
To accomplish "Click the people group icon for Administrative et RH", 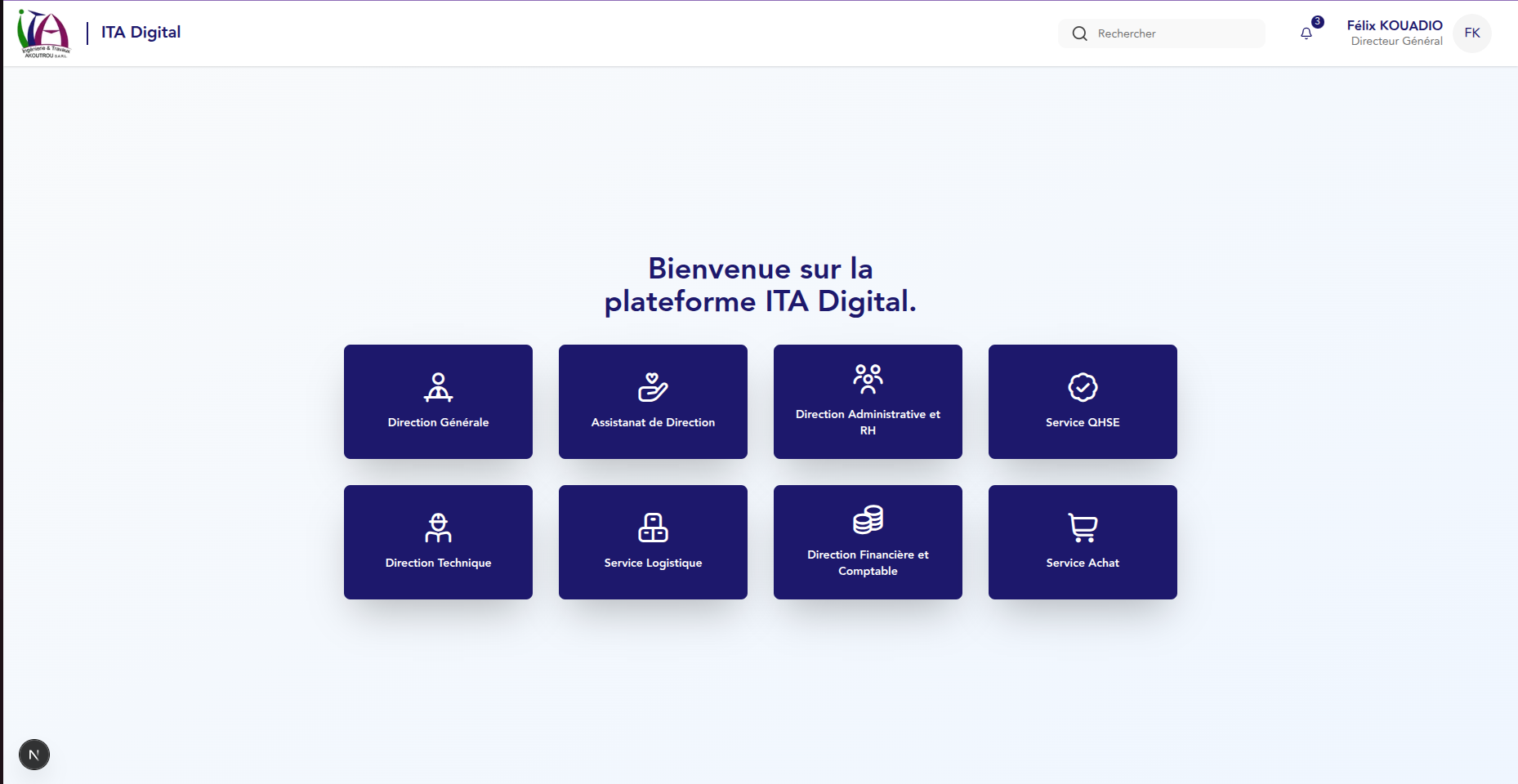I will [868, 379].
